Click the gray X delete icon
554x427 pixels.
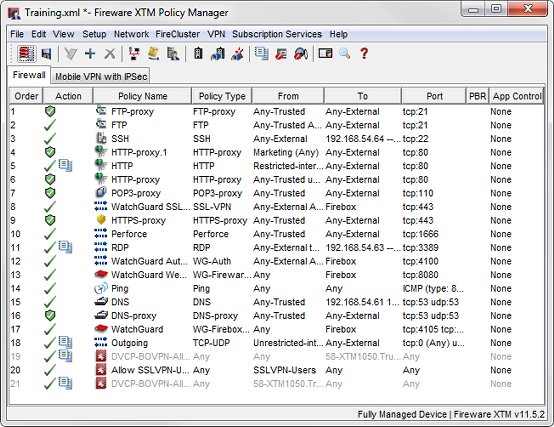click(110, 54)
